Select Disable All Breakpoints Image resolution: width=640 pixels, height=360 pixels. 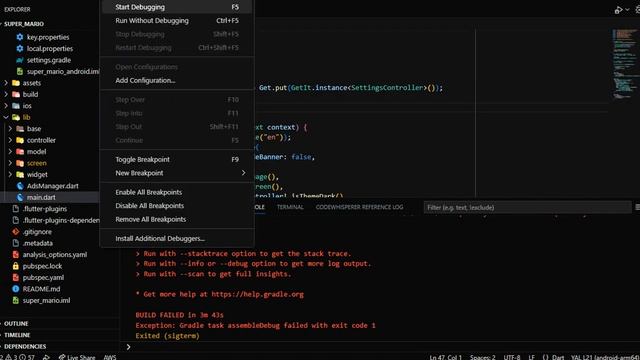click(177, 206)
